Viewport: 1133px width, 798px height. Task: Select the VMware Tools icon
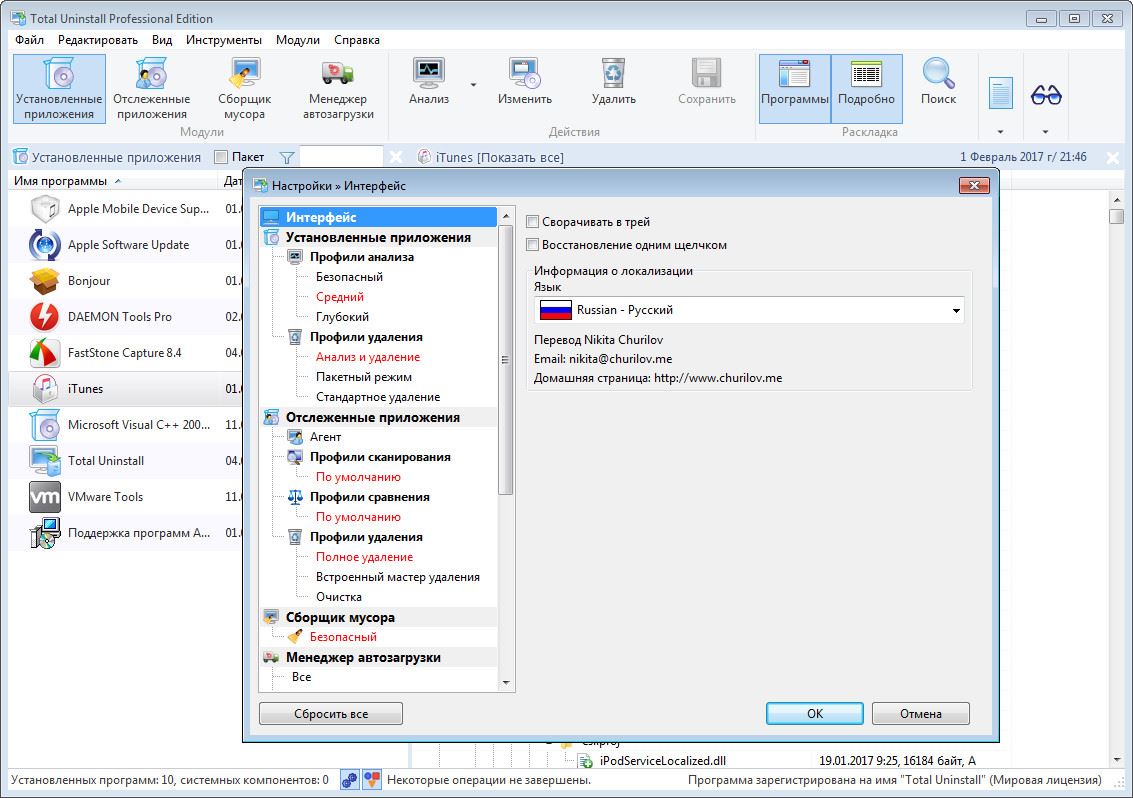(45, 497)
